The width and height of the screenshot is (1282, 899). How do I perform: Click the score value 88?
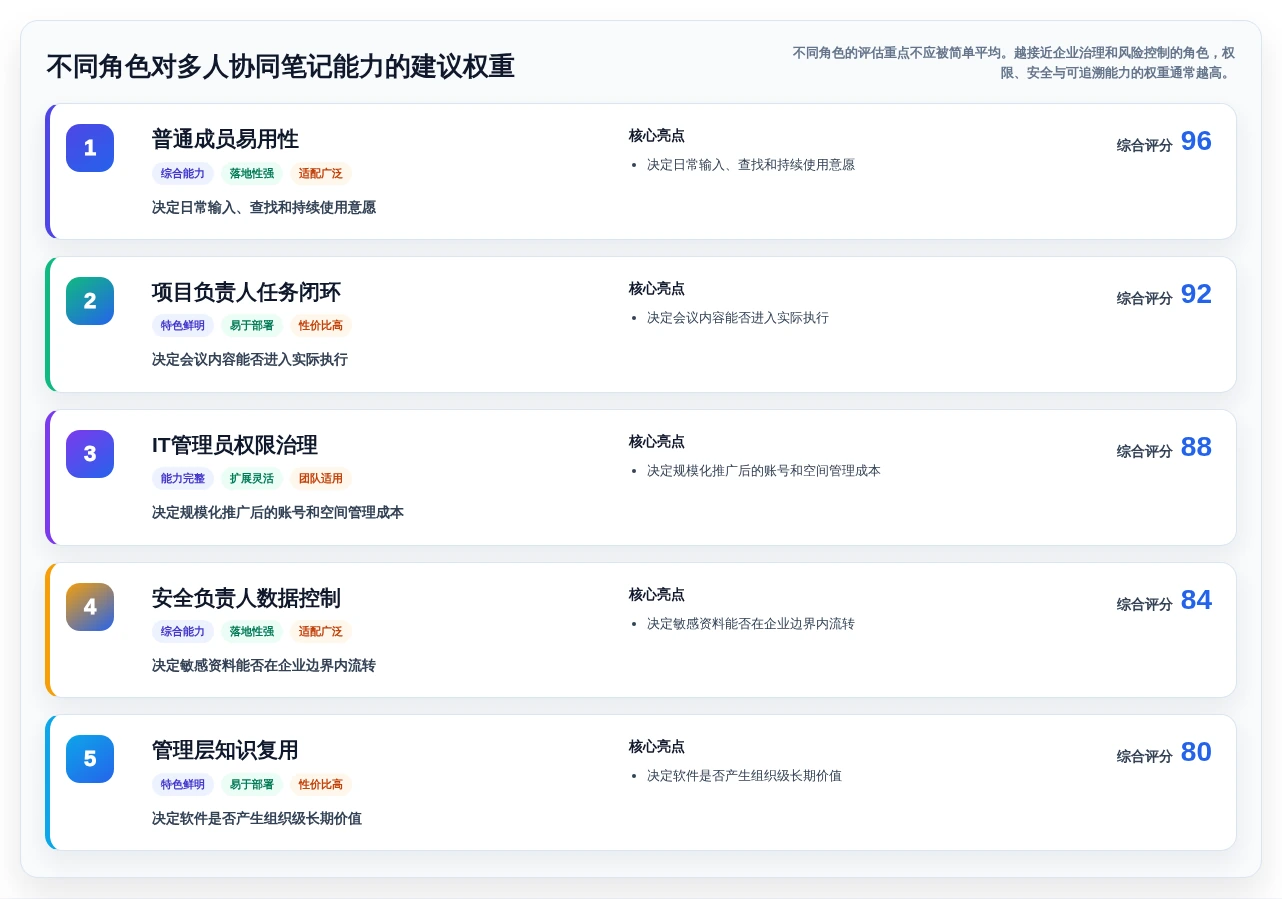[1196, 447]
